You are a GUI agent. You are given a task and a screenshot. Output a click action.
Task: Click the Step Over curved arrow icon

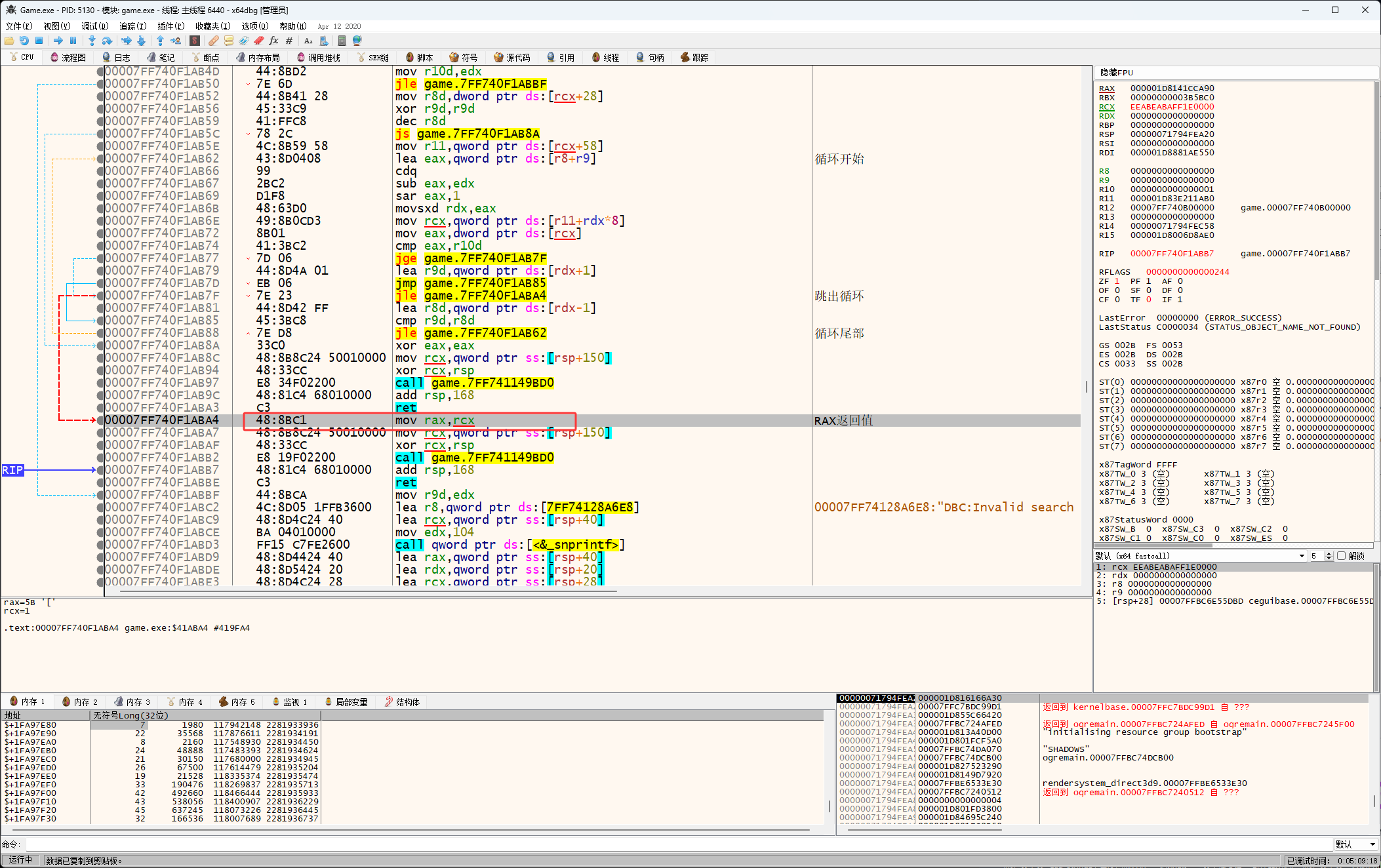[x=107, y=41]
